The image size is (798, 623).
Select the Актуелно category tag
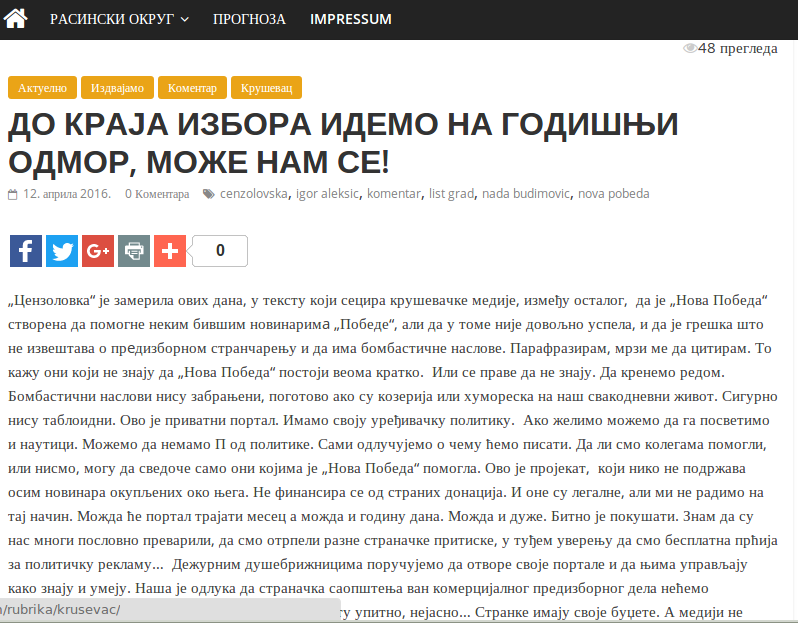tap(41, 88)
